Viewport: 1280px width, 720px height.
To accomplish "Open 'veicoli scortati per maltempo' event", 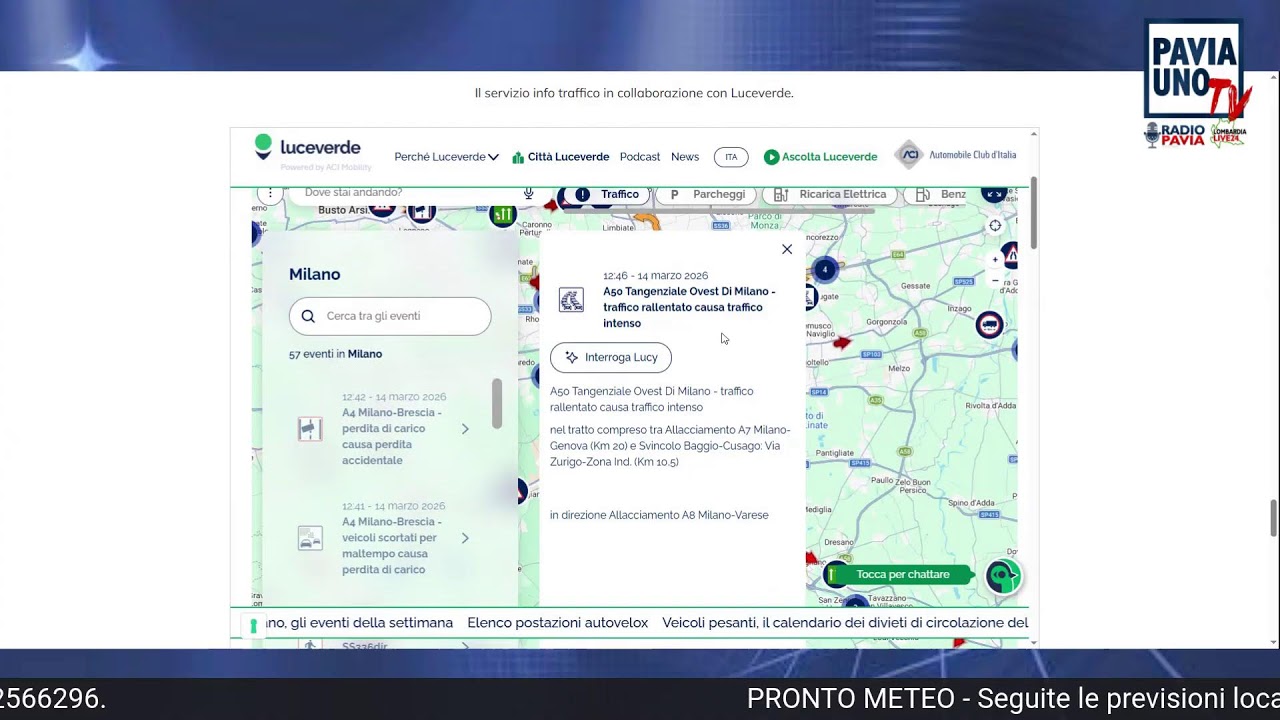I will tap(391, 545).
